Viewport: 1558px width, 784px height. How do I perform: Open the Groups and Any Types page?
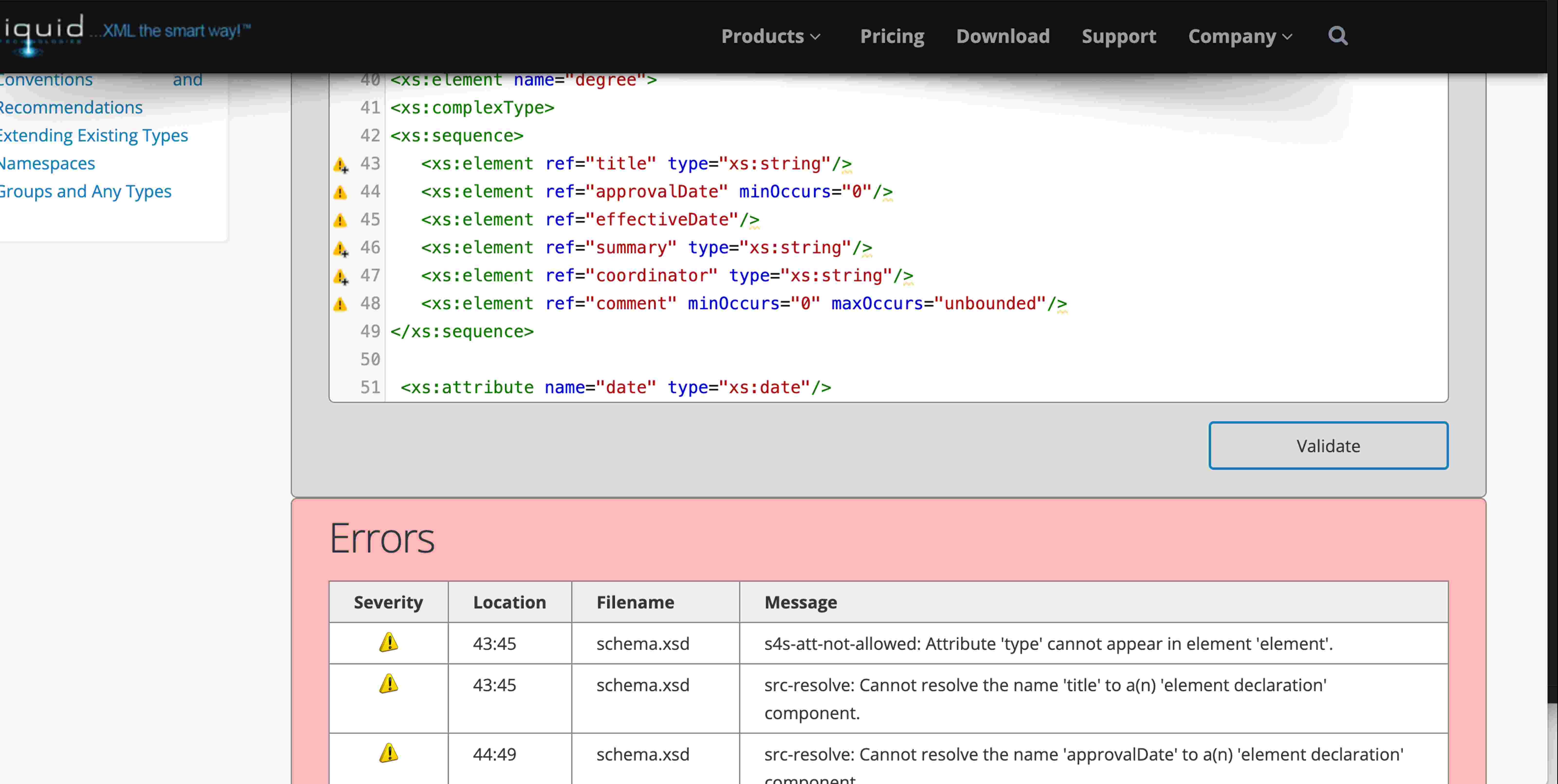pyautogui.click(x=85, y=191)
